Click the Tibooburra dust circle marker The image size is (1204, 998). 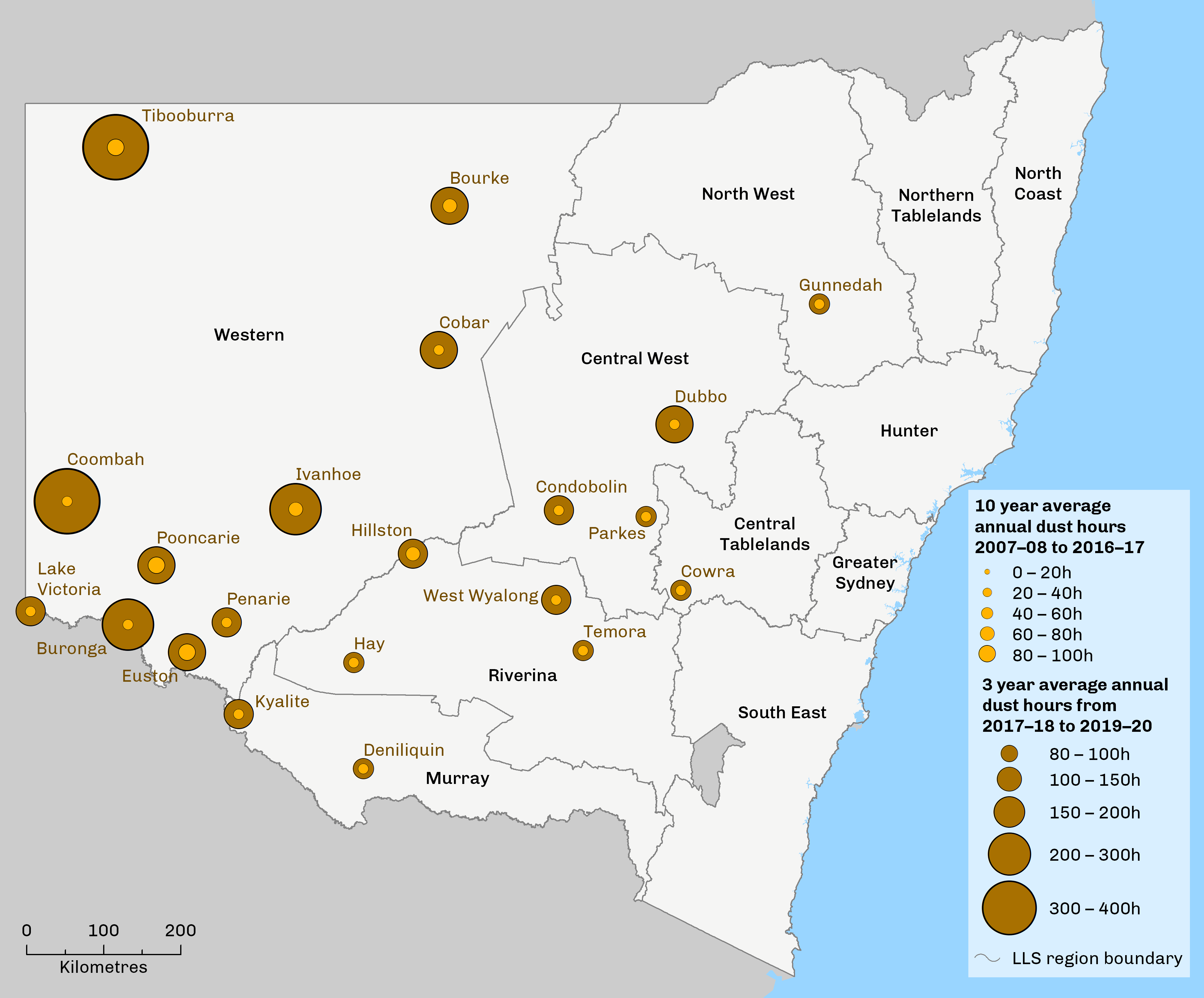[x=116, y=147]
